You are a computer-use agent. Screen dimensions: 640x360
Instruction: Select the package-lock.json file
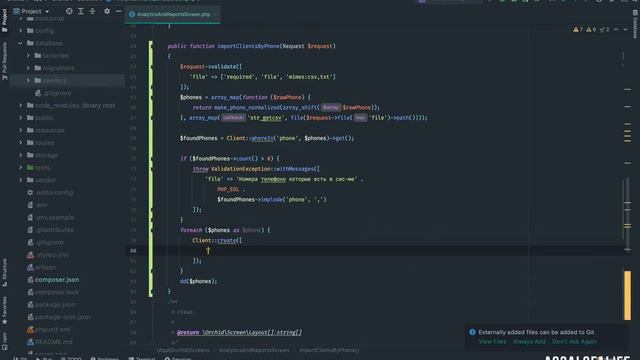coord(59,317)
